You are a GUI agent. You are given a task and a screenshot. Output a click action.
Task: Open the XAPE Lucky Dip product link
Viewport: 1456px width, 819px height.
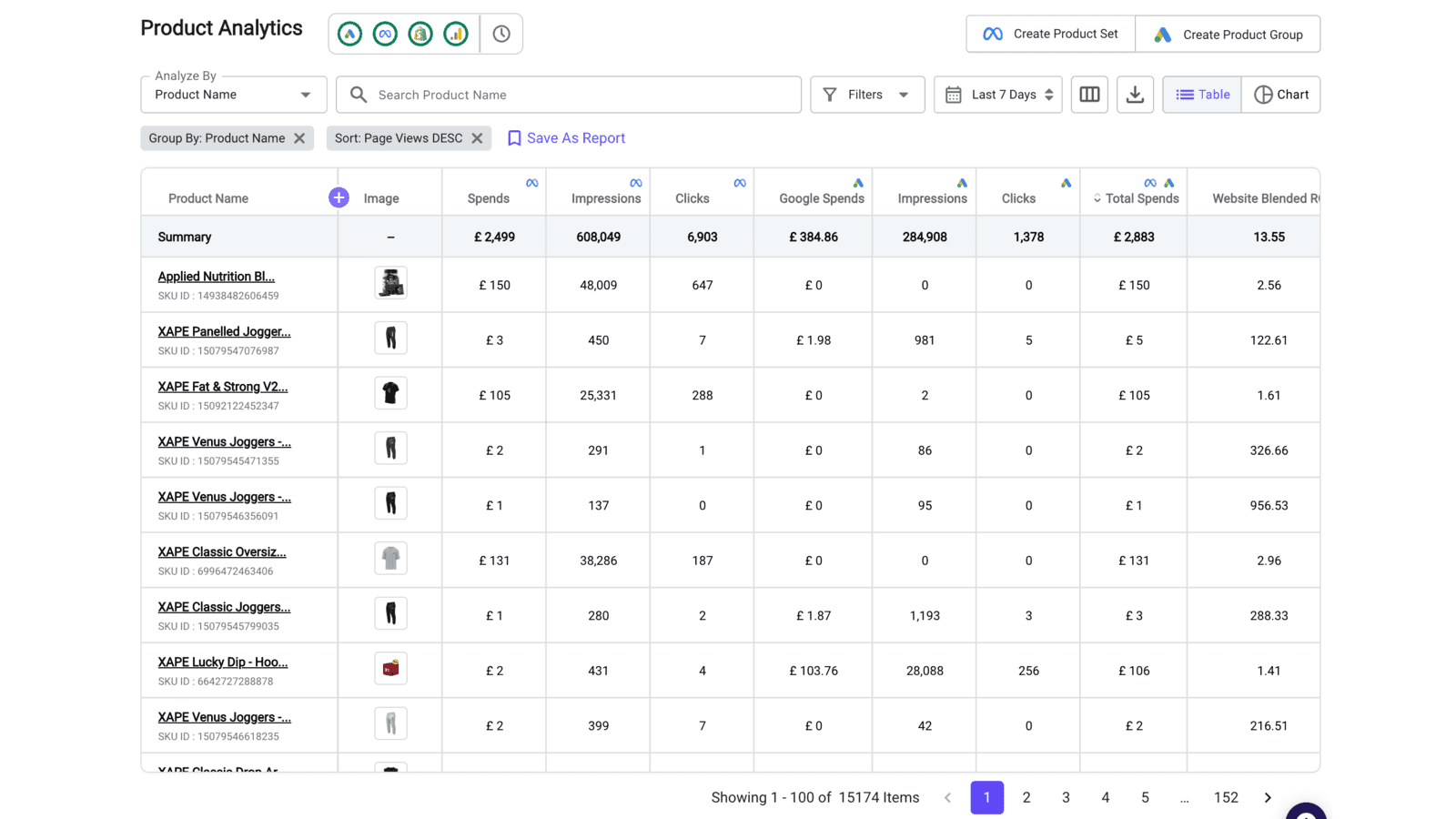pos(221,662)
